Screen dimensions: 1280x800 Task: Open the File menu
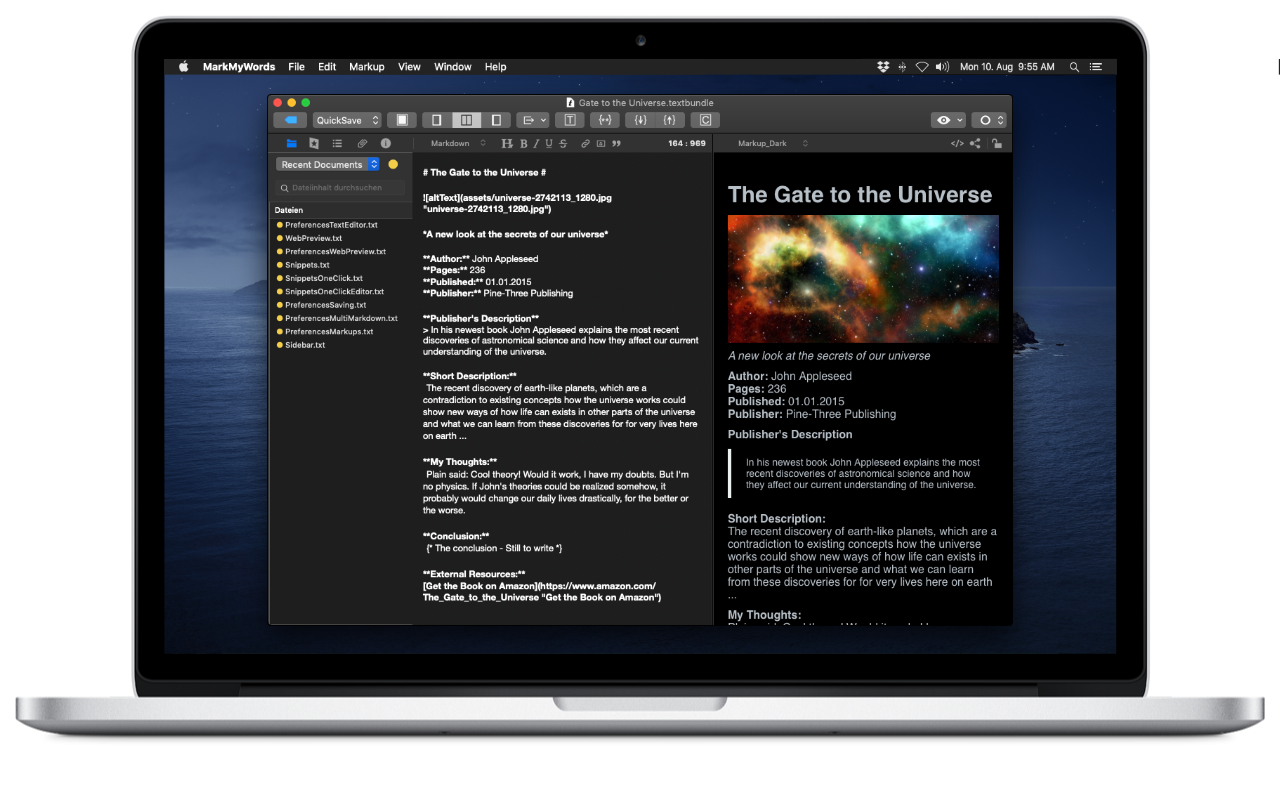click(x=296, y=67)
